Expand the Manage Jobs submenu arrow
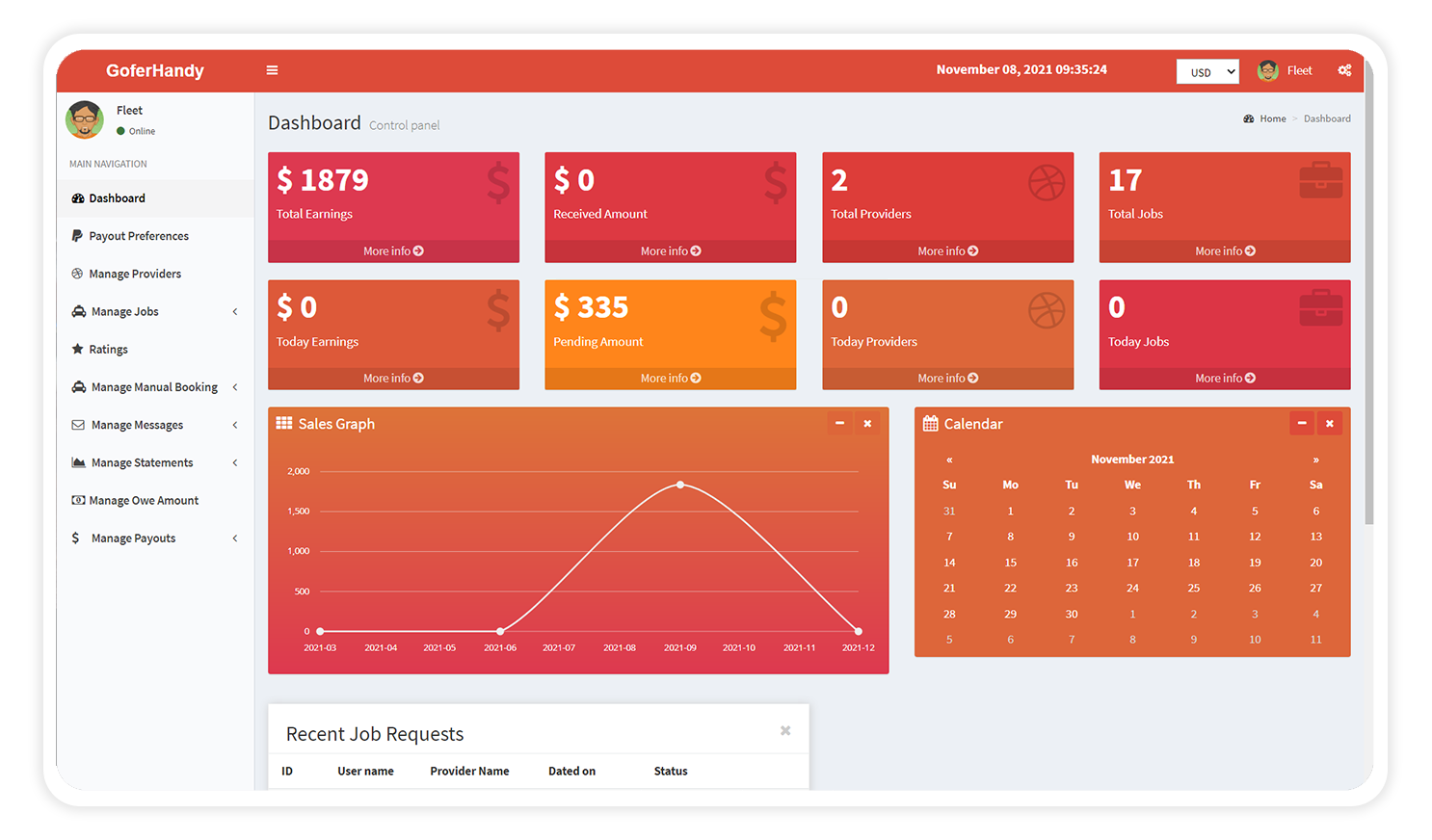 click(235, 311)
